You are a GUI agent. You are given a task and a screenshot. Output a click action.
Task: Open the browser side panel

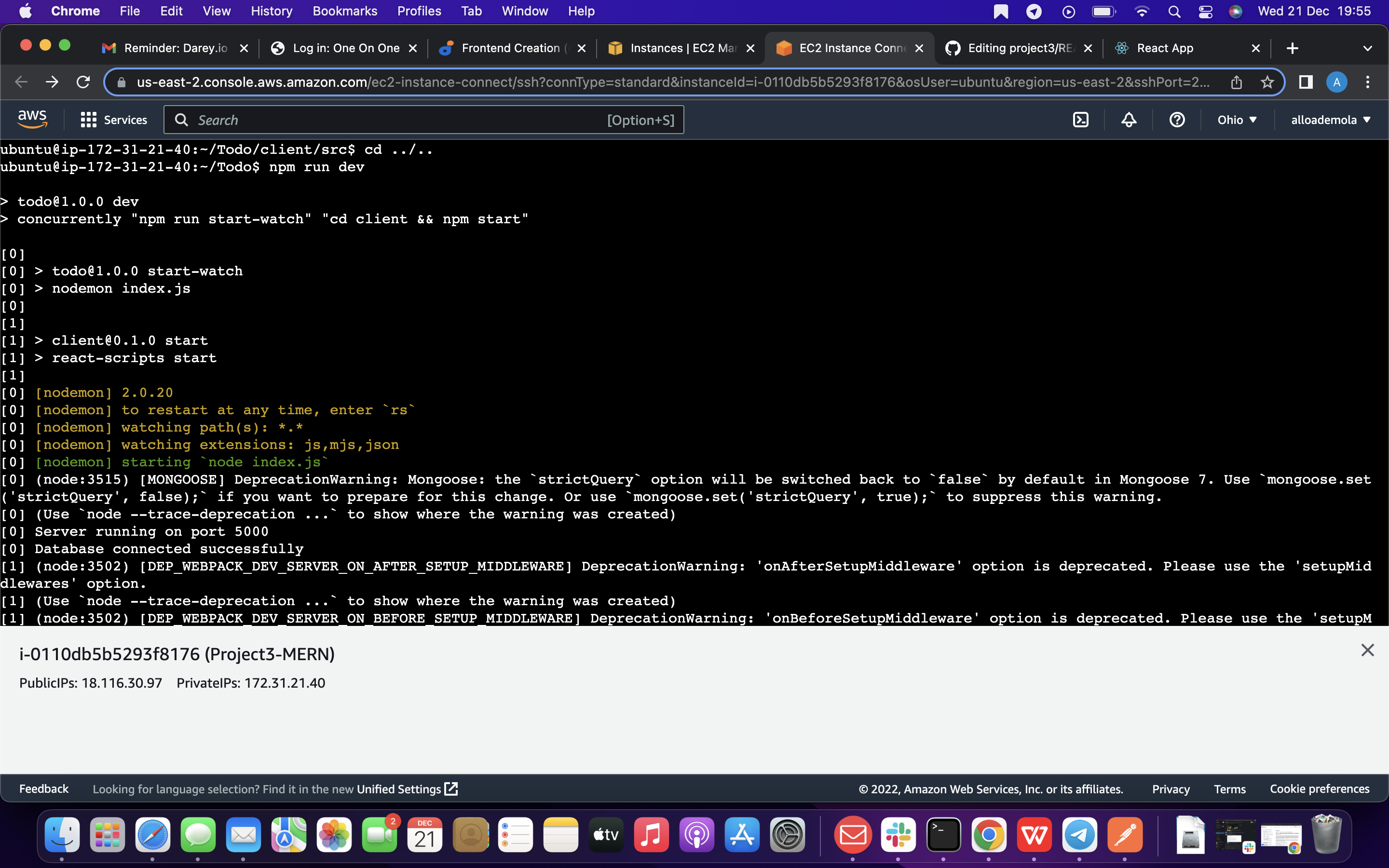[x=1305, y=82]
